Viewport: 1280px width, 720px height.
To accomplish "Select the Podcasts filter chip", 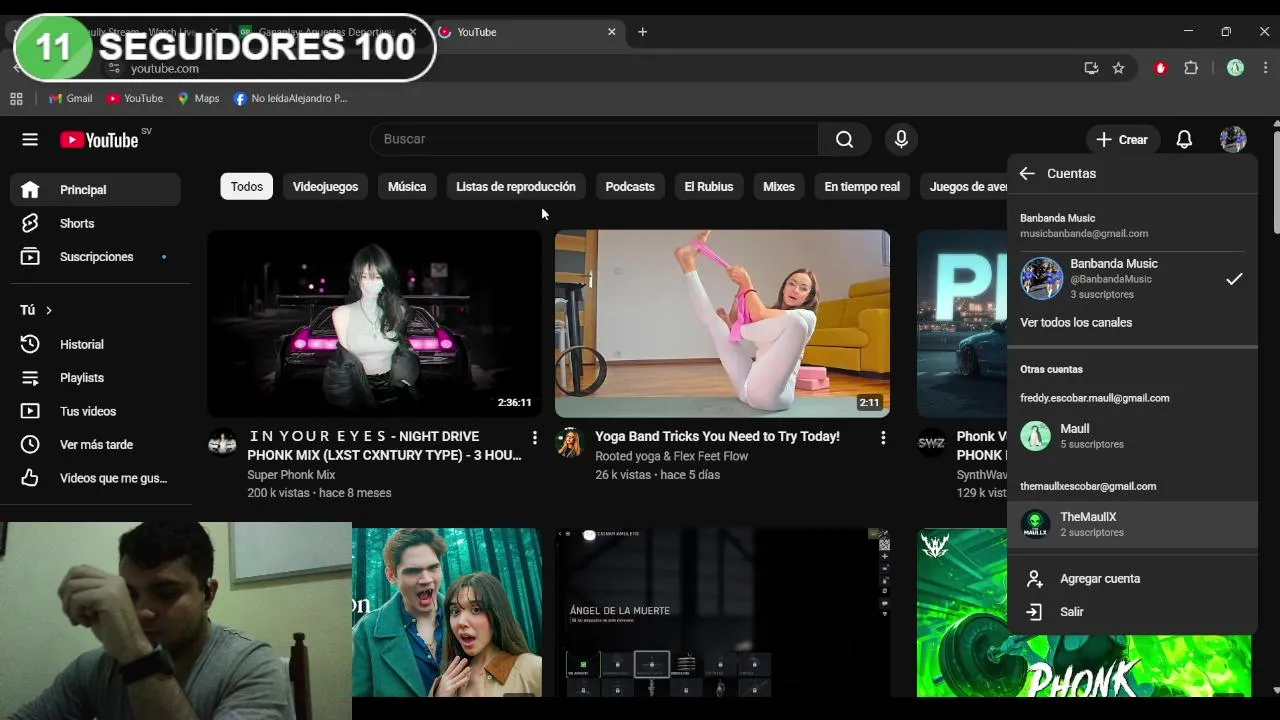I will (630, 187).
